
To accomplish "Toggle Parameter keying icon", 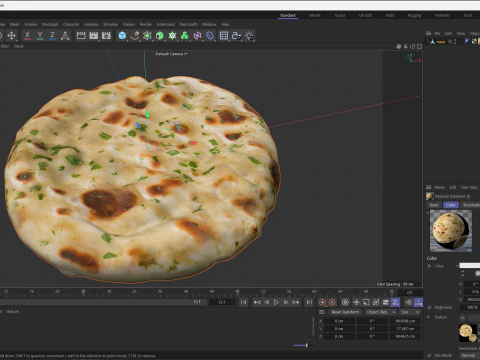I will pos(385,302).
